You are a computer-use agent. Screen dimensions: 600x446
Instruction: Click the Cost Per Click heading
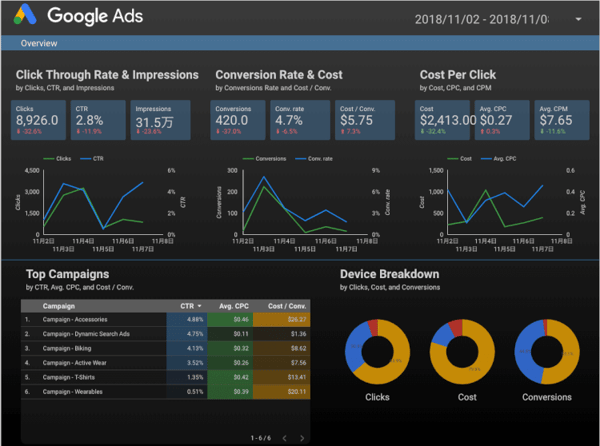[458, 75]
